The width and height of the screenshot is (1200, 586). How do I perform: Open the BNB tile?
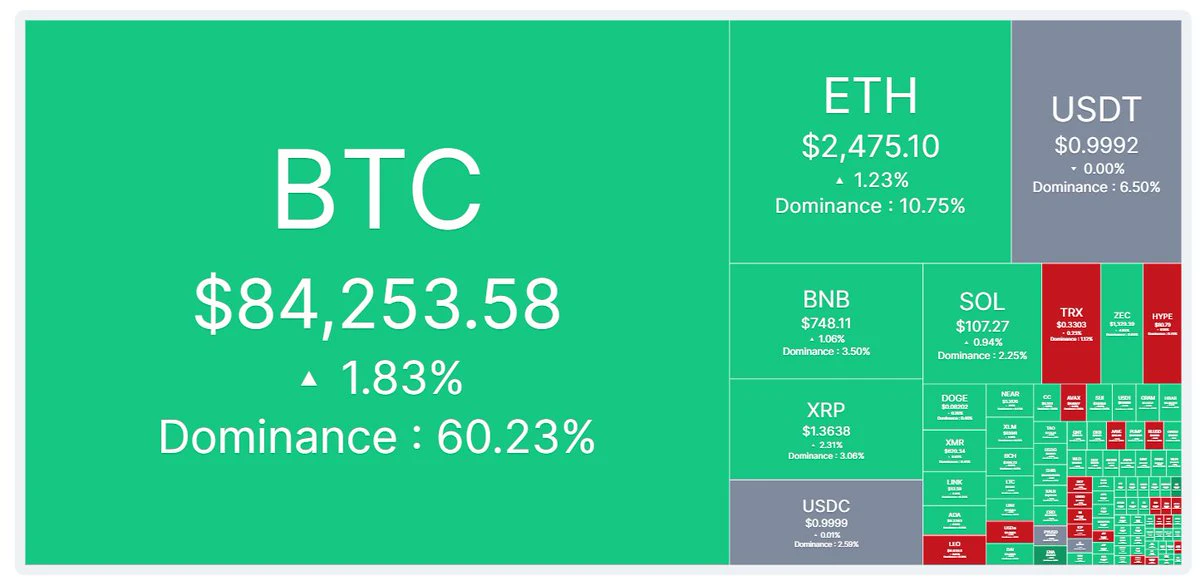[x=826, y=321]
